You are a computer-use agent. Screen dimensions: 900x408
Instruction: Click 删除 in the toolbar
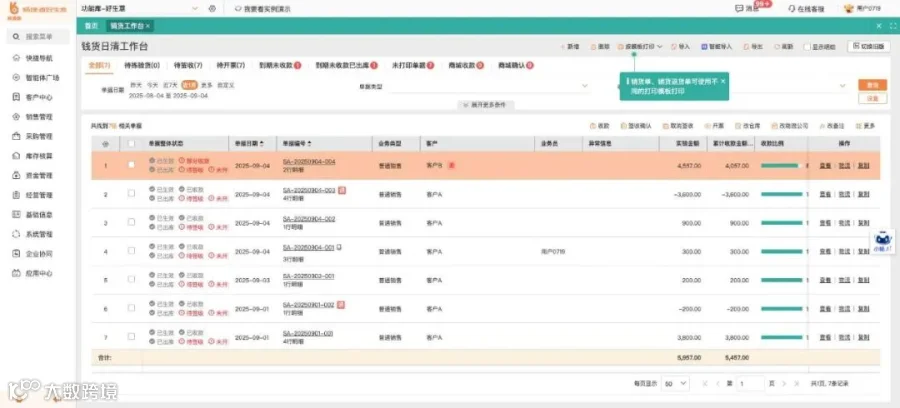600,46
